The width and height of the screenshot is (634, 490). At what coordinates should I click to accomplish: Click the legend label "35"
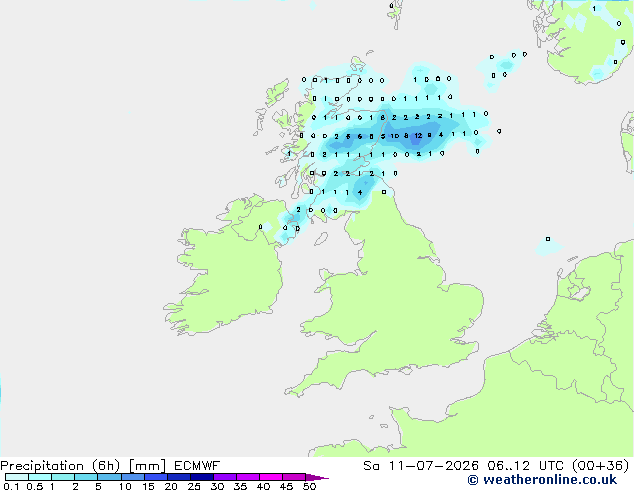pyautogui.click(x=240, y=486)
